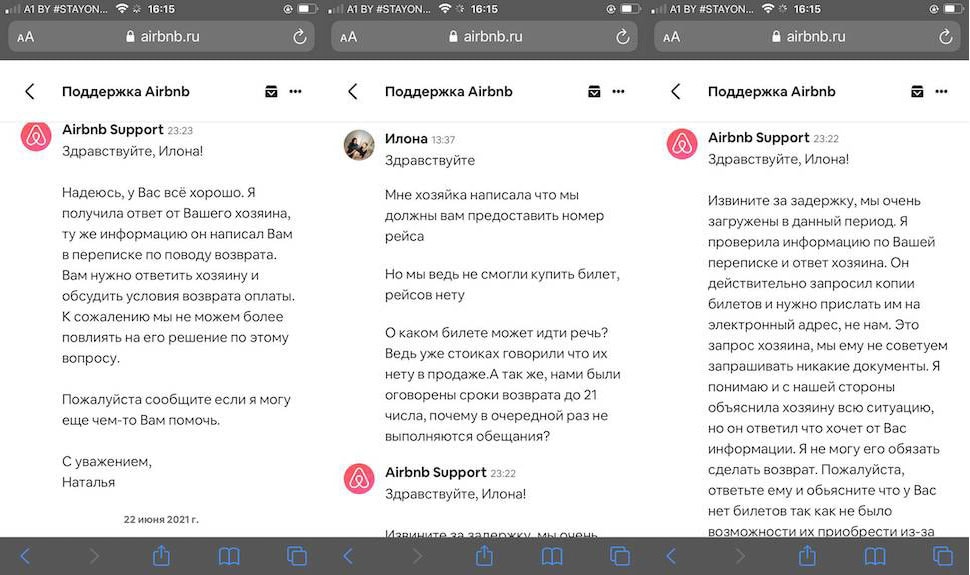The width and height of the screenshot is (970, 575).
Task: Tap 'Airbnb Support' name in the middle screenshot
Action: (x=436, y=472)
